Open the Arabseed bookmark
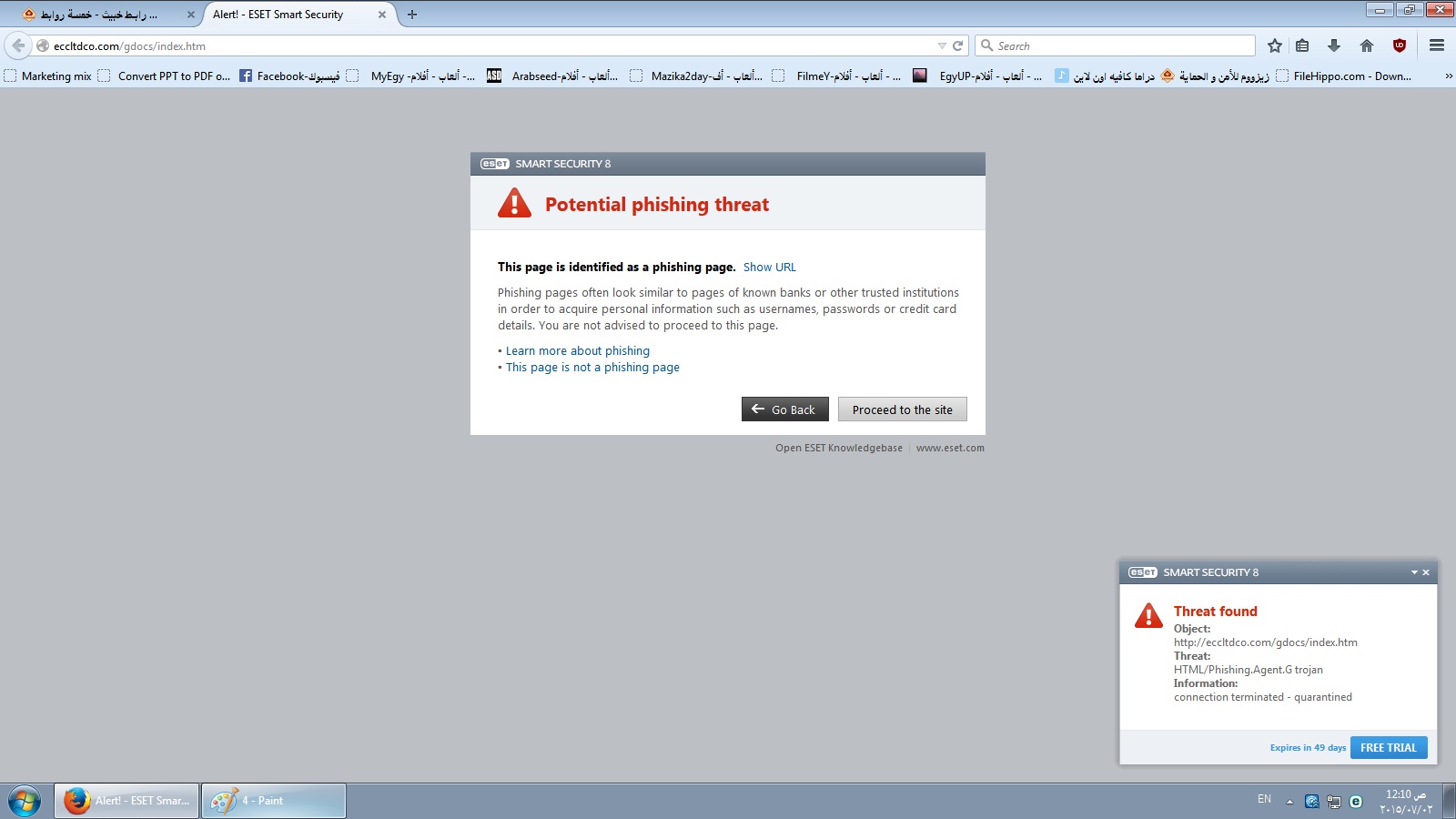 tap(552, 76)
